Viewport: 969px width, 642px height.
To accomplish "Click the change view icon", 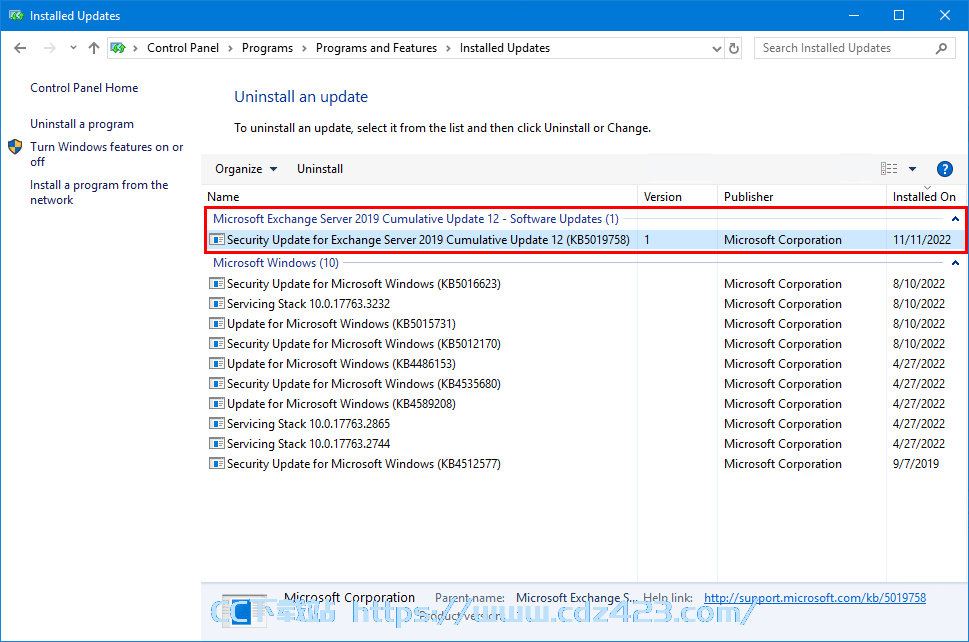I will click(889, 169).
